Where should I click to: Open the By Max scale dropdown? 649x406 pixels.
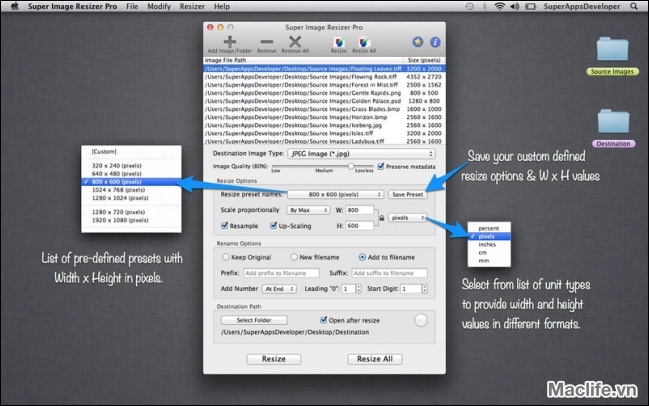click(308, 210)
